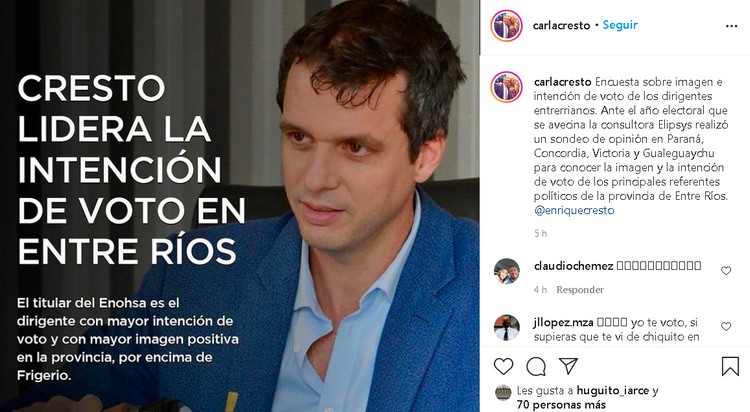Follow carlacresto with Seguir
This screenshot has height=412, width=750.
(620, 25)
